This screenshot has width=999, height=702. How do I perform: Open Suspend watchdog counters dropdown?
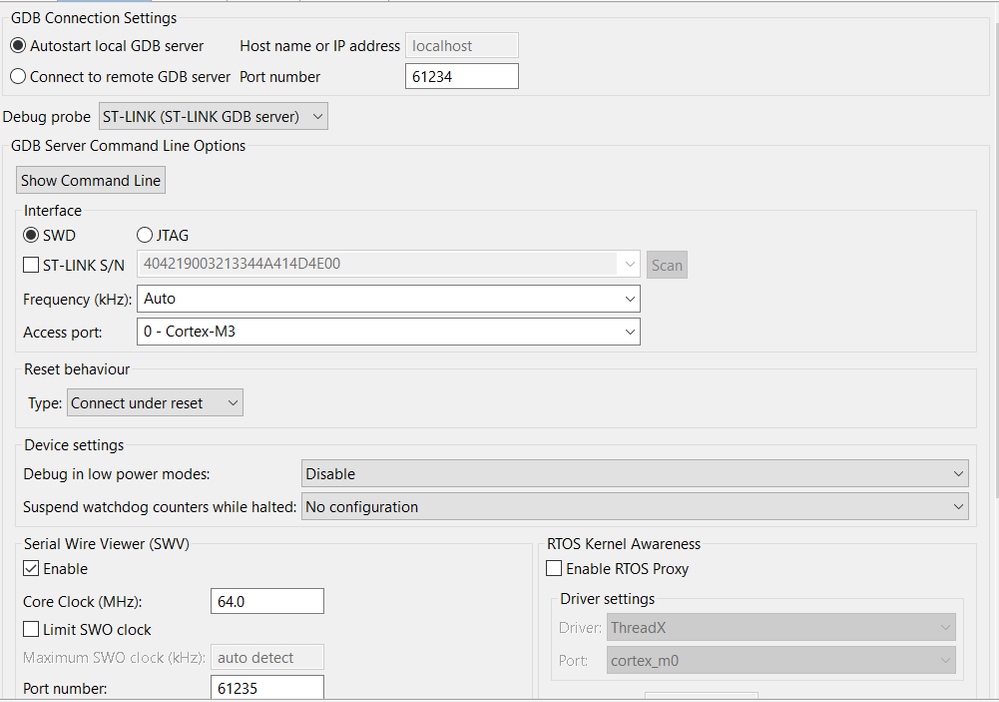point(635,507)
